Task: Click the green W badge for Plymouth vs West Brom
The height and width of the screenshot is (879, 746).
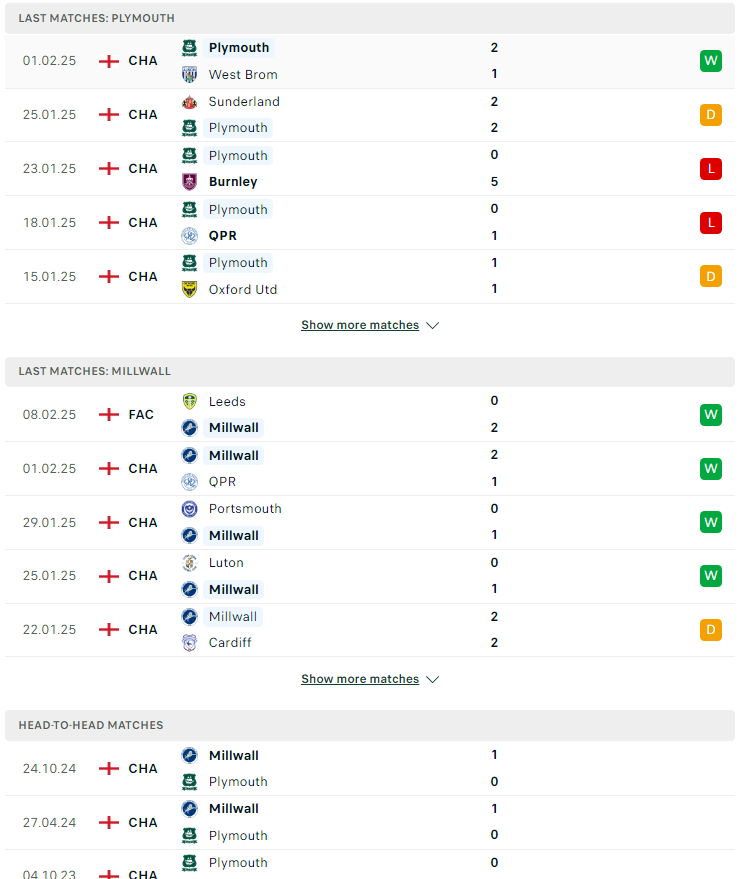Action: pyautogui.click(x=711, y=61)
